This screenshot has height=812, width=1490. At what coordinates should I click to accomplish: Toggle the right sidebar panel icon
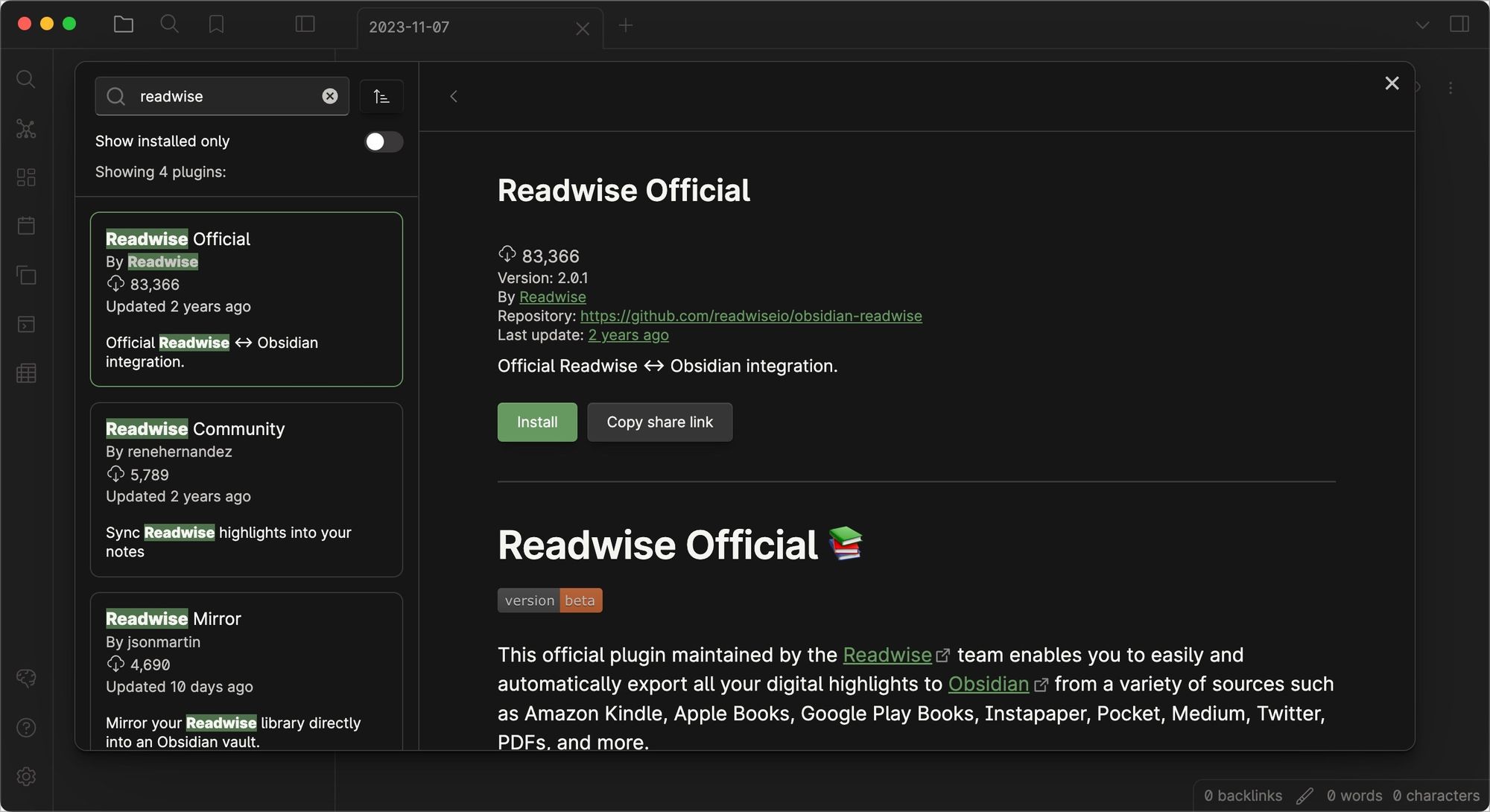(1459, 25)
